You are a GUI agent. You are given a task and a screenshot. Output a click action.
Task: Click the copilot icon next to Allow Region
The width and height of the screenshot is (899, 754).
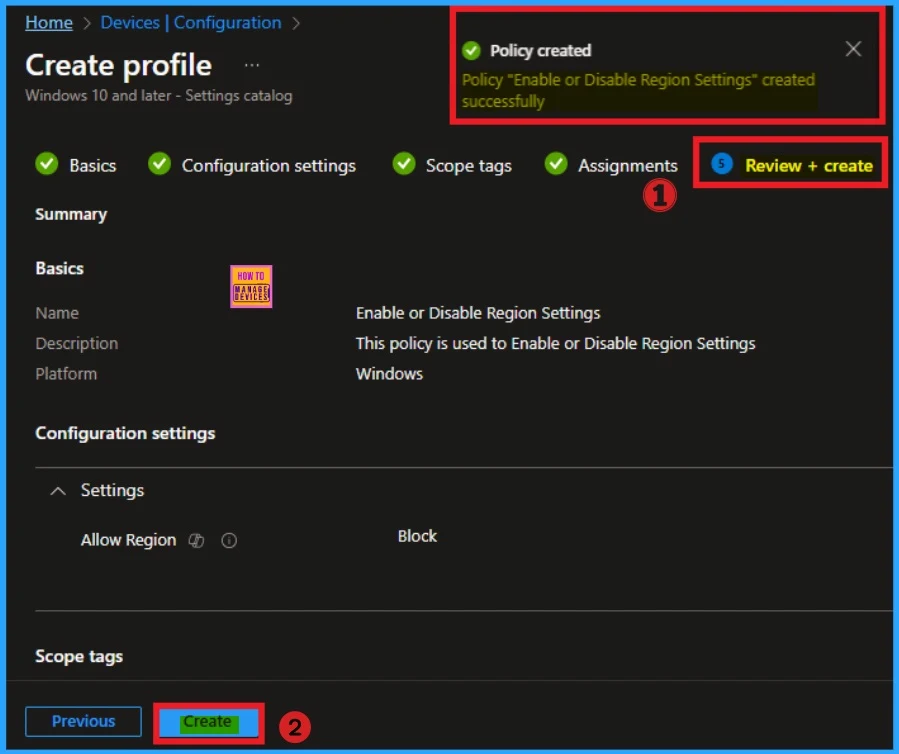[x=197, y=540]
